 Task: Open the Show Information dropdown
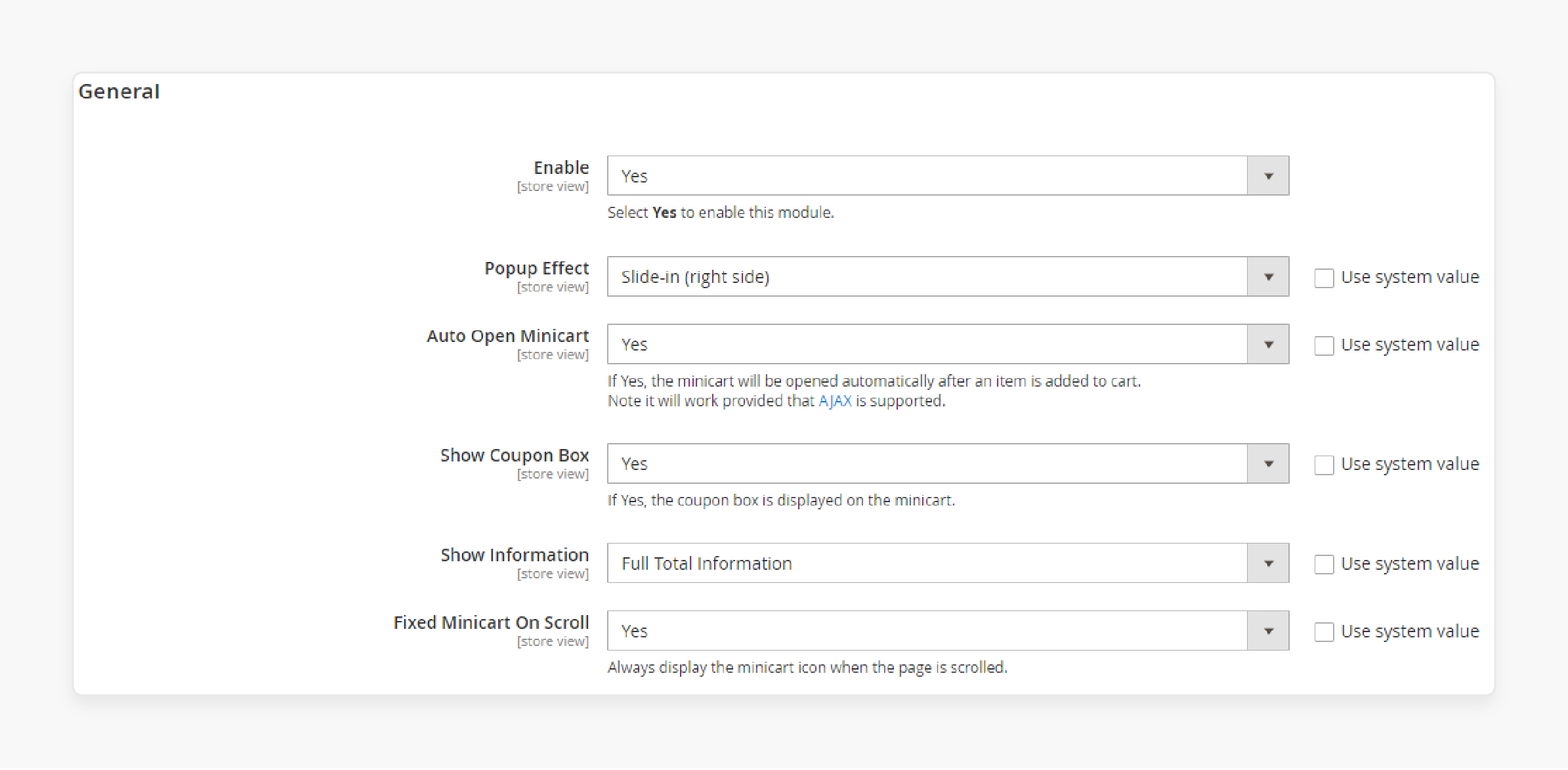pos(948,563)
